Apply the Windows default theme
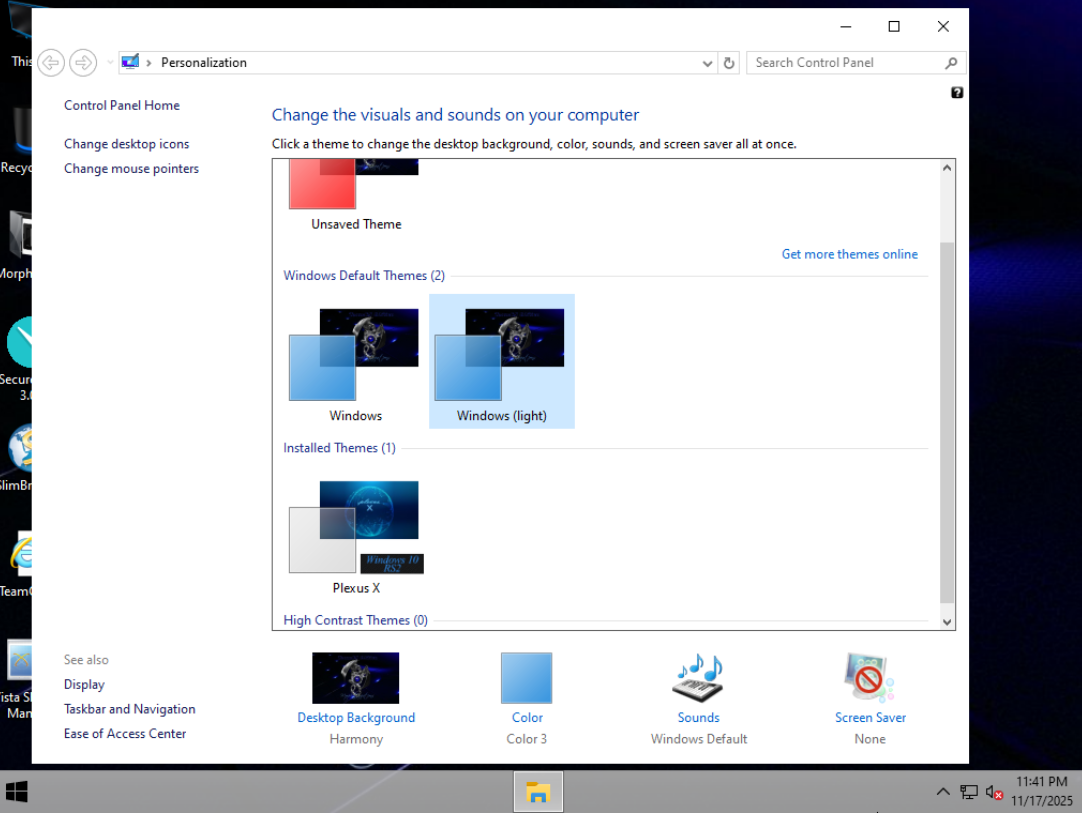This screenshot has height=813, width=1082. point(355,362)
